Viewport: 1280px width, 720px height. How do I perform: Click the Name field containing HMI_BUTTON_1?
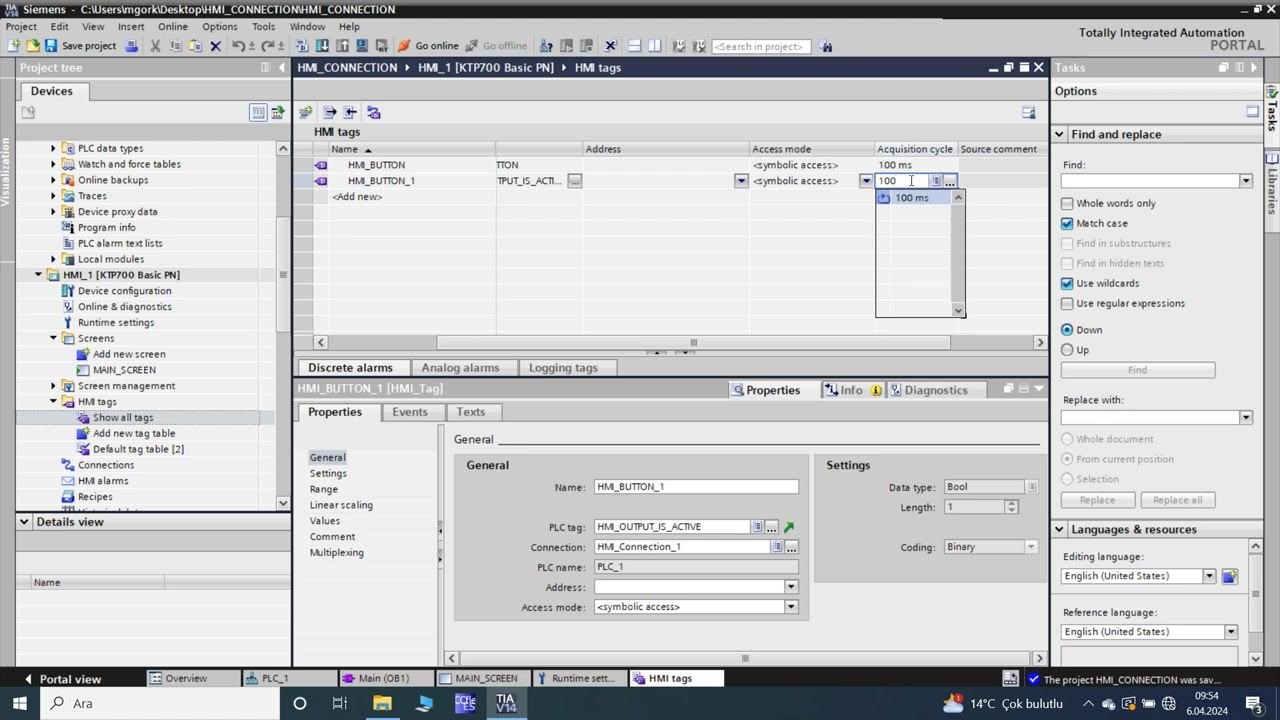click(696, 487)
